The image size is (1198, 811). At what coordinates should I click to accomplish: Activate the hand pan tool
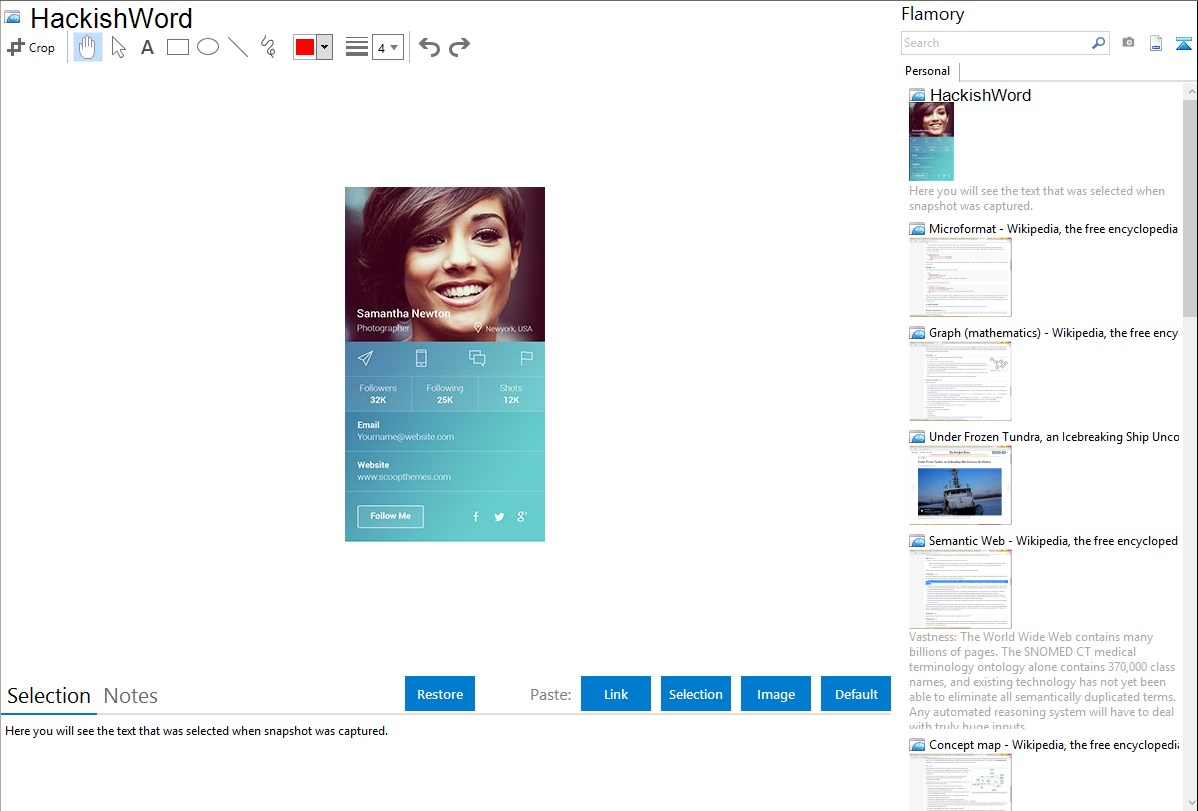click(x=88, y=47)
